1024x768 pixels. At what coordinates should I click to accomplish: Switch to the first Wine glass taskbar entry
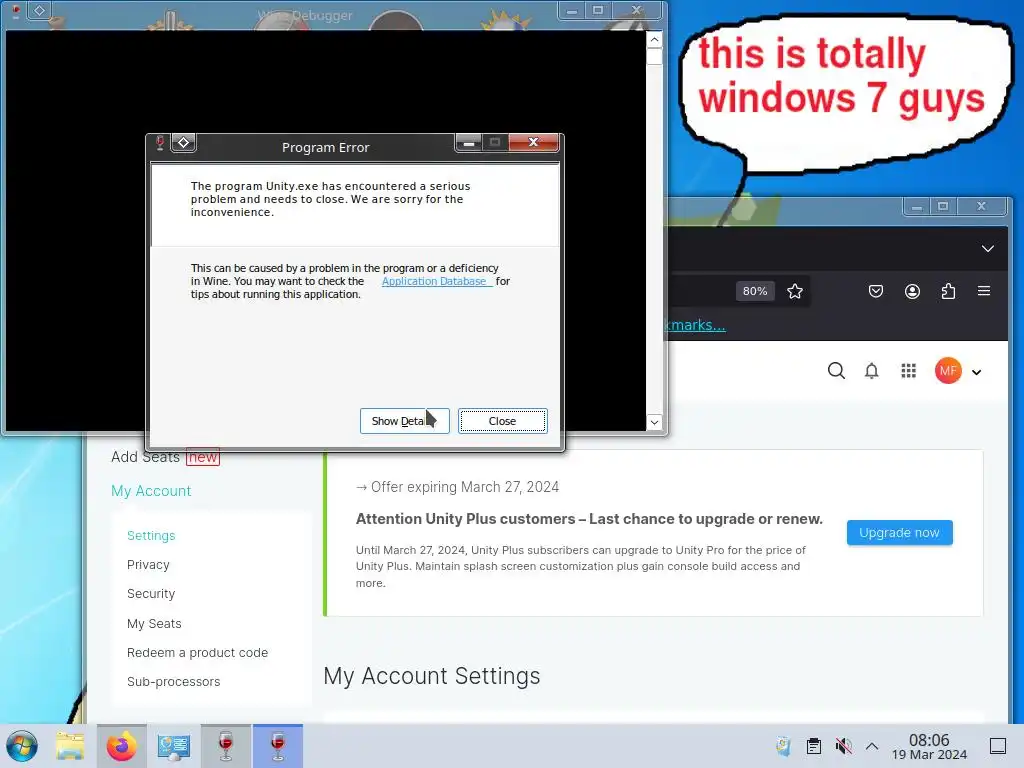click(225, 746)
